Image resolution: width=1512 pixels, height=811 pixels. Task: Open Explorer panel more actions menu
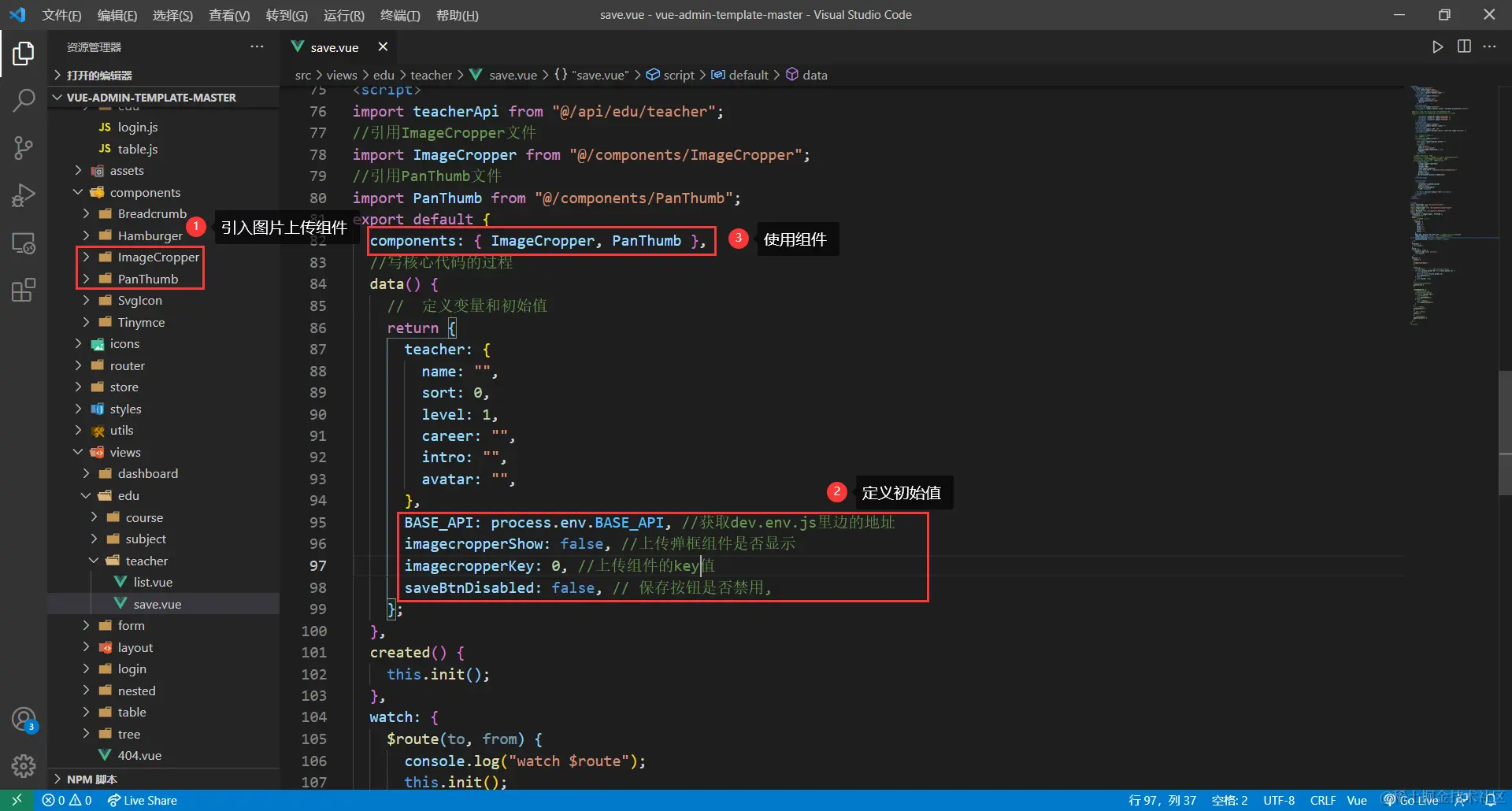(257, 47)
